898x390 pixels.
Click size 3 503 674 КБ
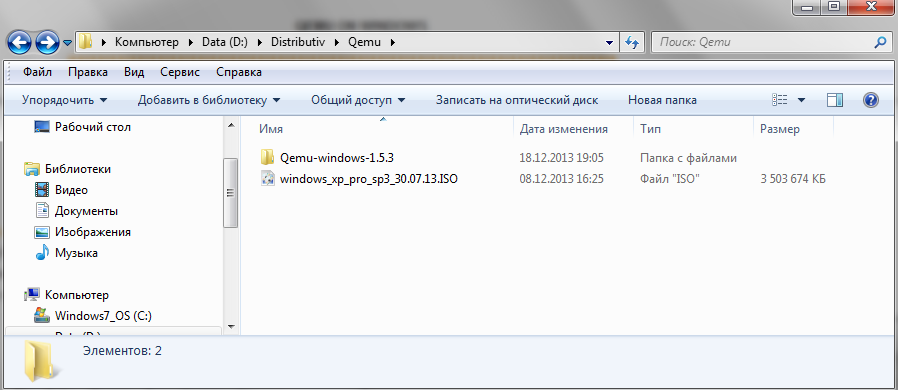click(793, 179)
